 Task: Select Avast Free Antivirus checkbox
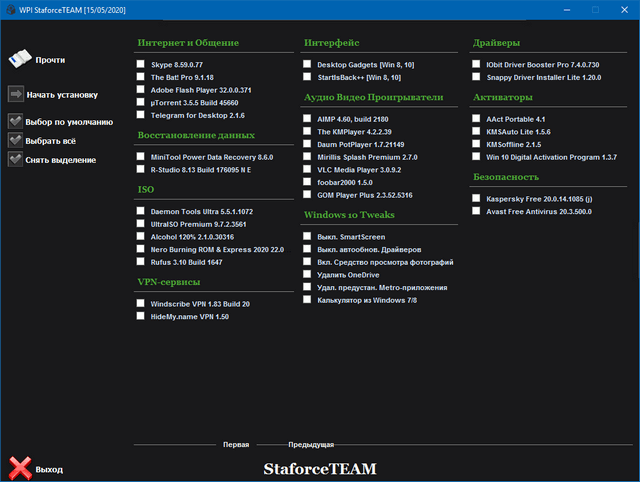pos(476,211)
